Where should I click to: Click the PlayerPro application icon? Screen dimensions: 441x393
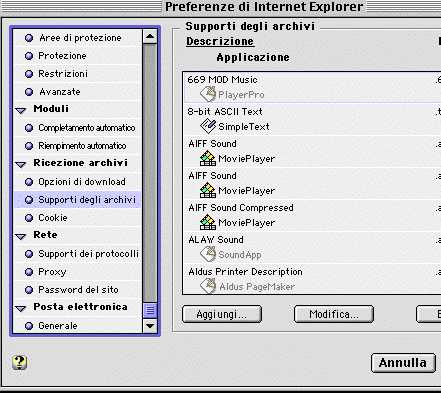(208, 94)
